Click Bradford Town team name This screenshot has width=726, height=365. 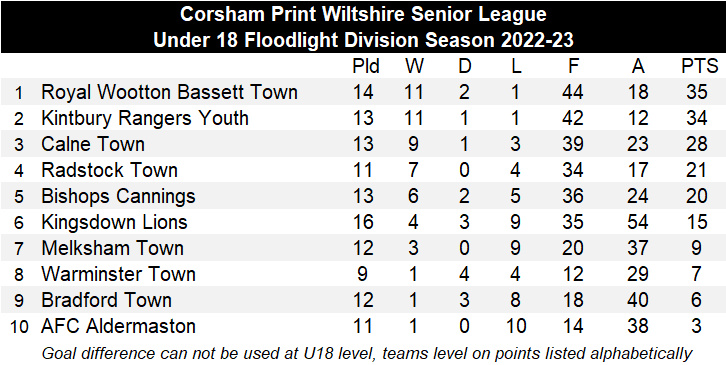(106, 300)
